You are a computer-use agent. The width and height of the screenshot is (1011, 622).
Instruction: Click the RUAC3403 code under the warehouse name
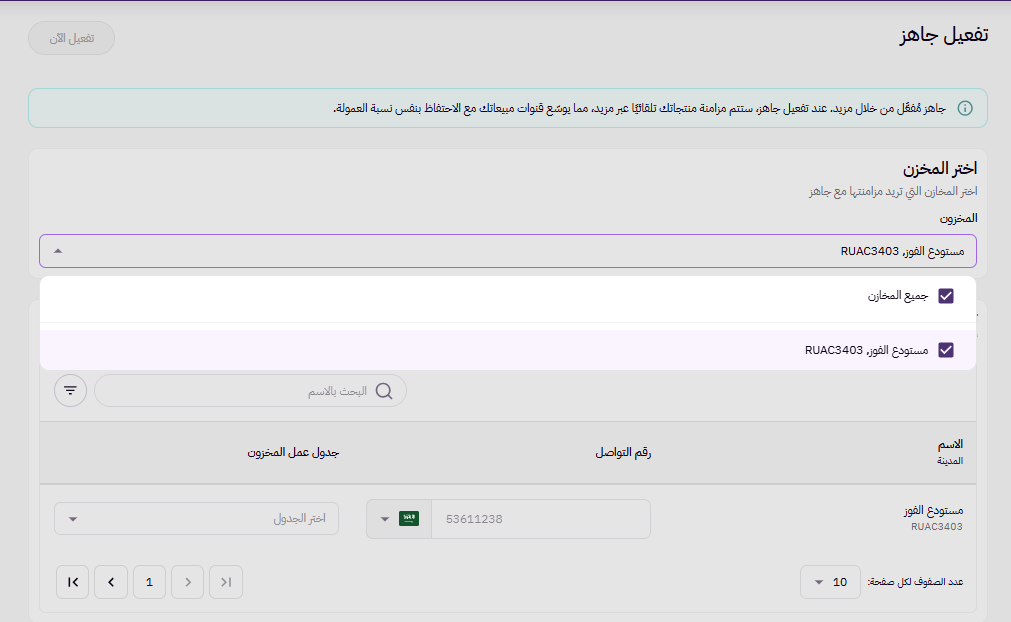click(x=936, y=527)
